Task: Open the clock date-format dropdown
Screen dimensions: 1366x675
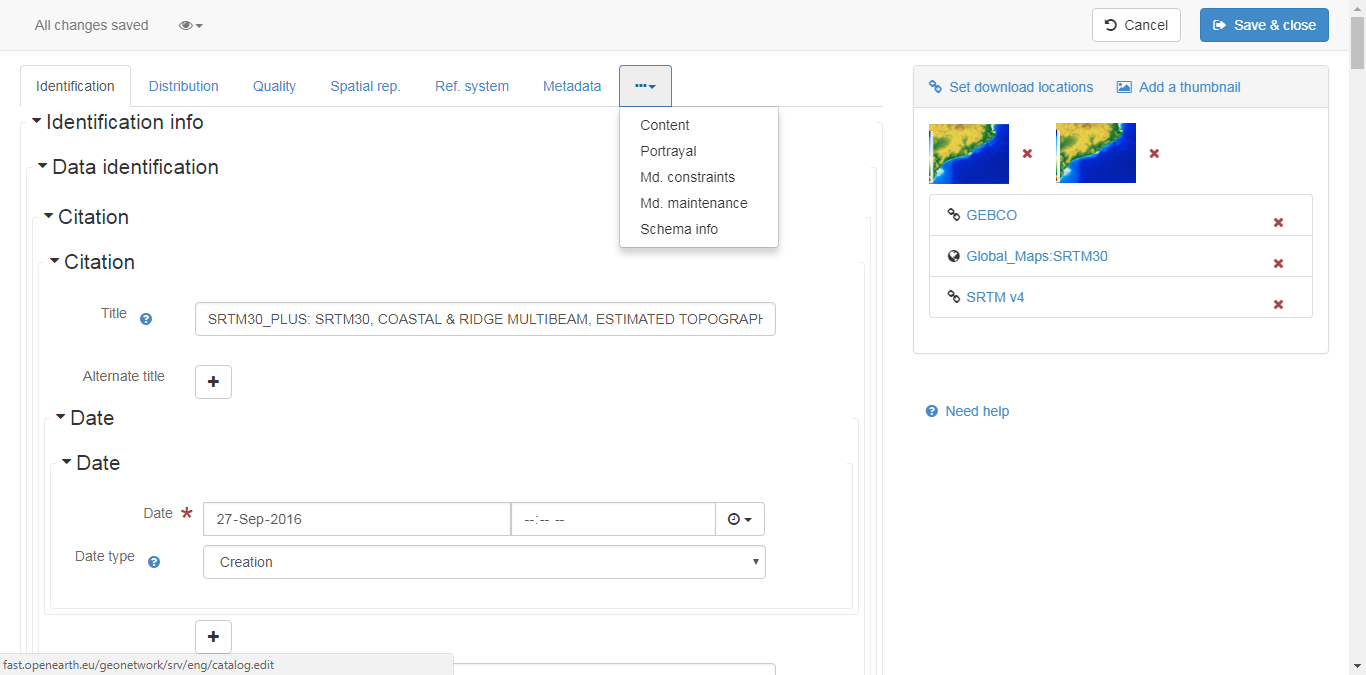Action: click(x=740, y=519)
